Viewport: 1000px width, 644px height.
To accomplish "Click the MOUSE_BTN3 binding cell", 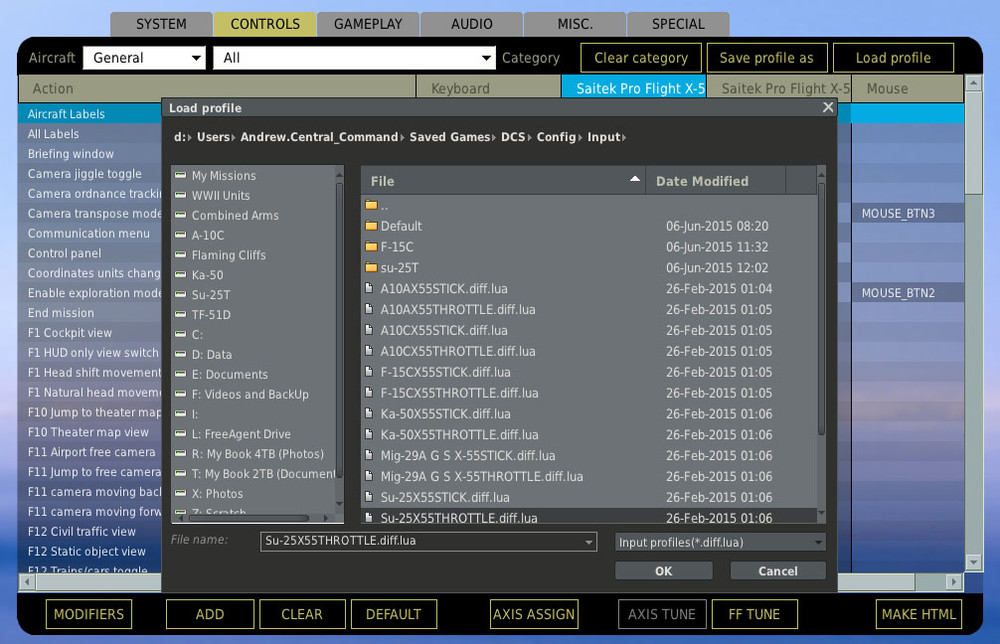I will [x=908, y=213].
